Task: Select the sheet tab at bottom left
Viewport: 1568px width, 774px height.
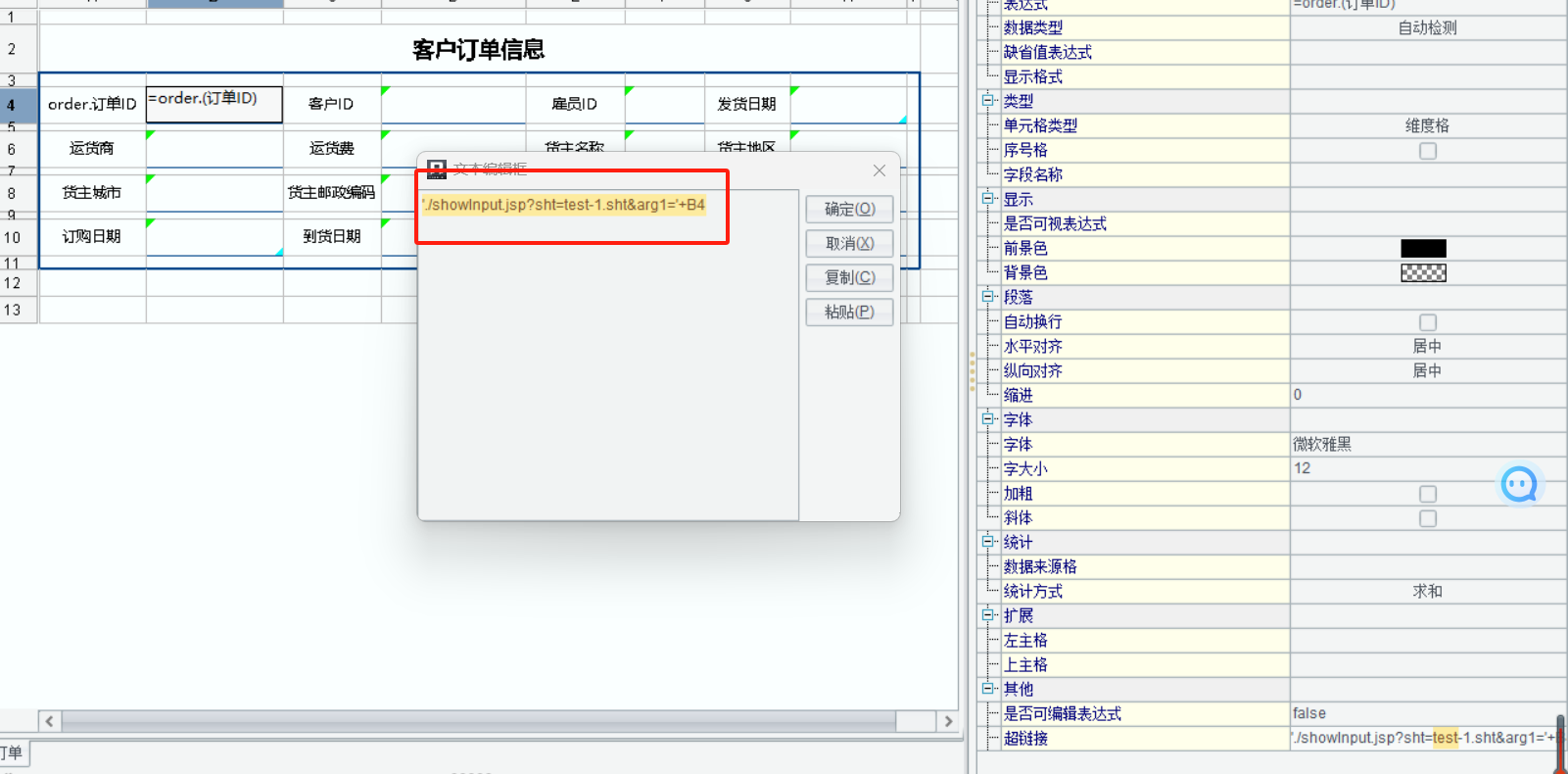Action: 14,752
